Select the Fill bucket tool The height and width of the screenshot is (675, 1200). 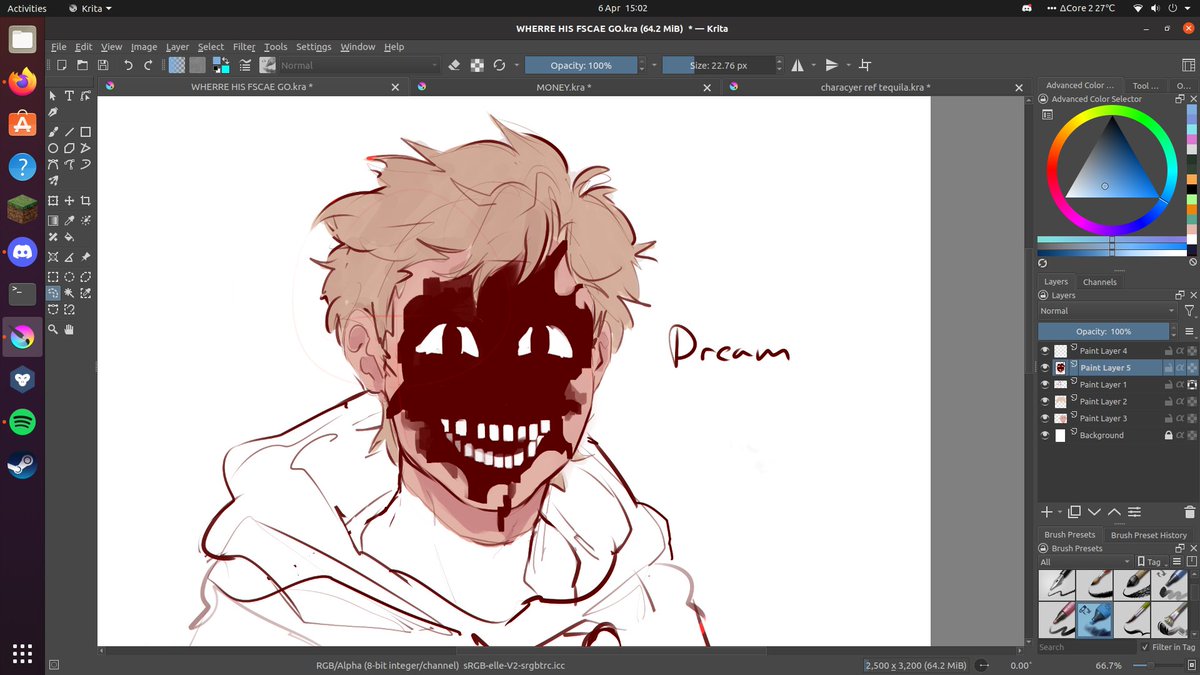(69, 238)
